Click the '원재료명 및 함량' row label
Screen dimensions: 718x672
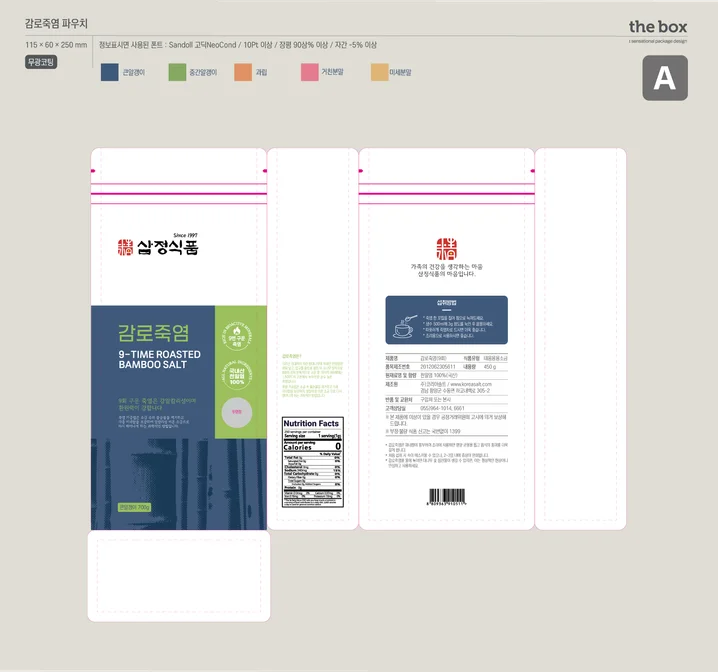[401, 375]
